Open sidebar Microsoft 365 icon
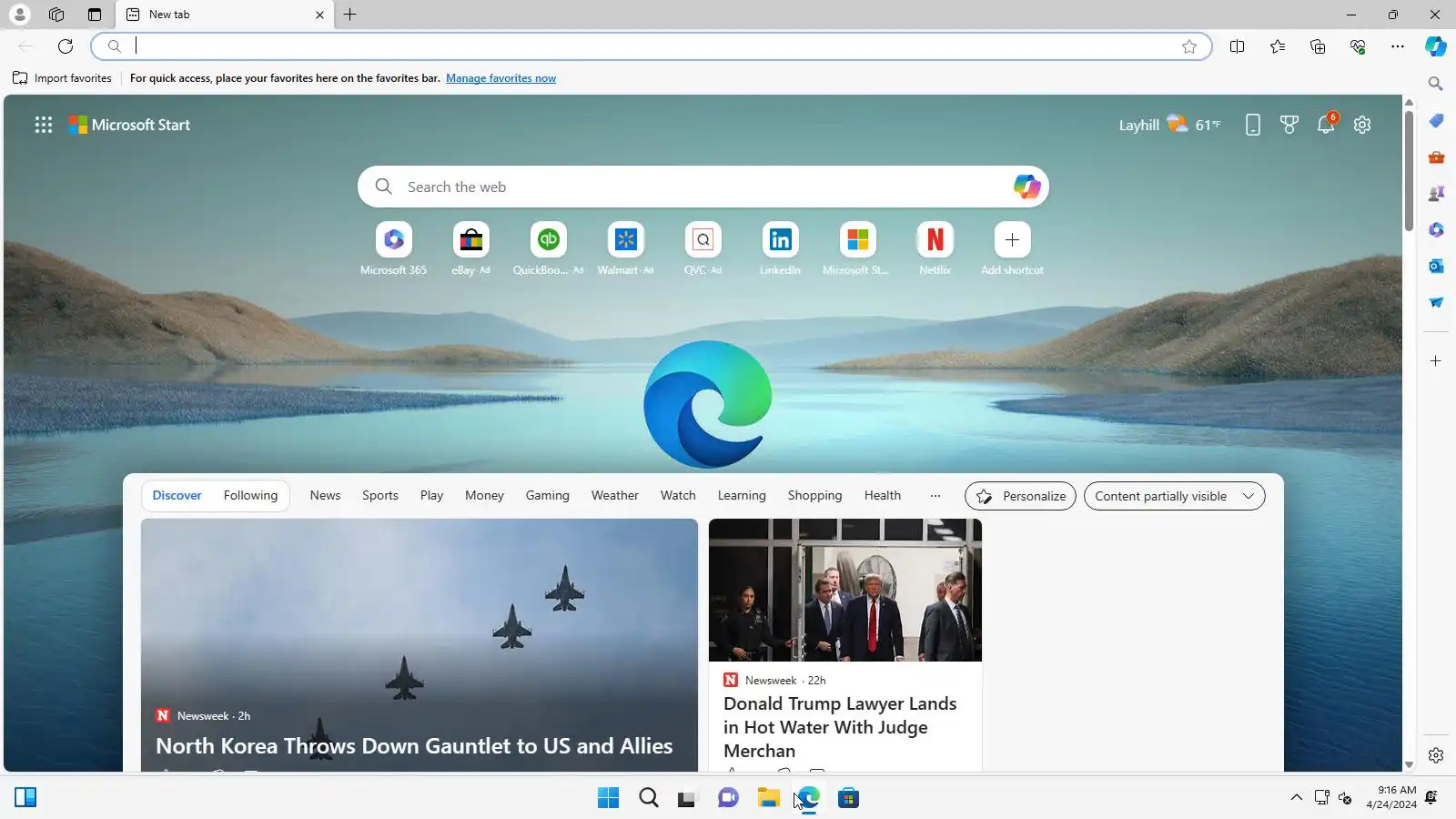The width and height of the screenshot is (1456, 819). click(x=1436, y=229)
